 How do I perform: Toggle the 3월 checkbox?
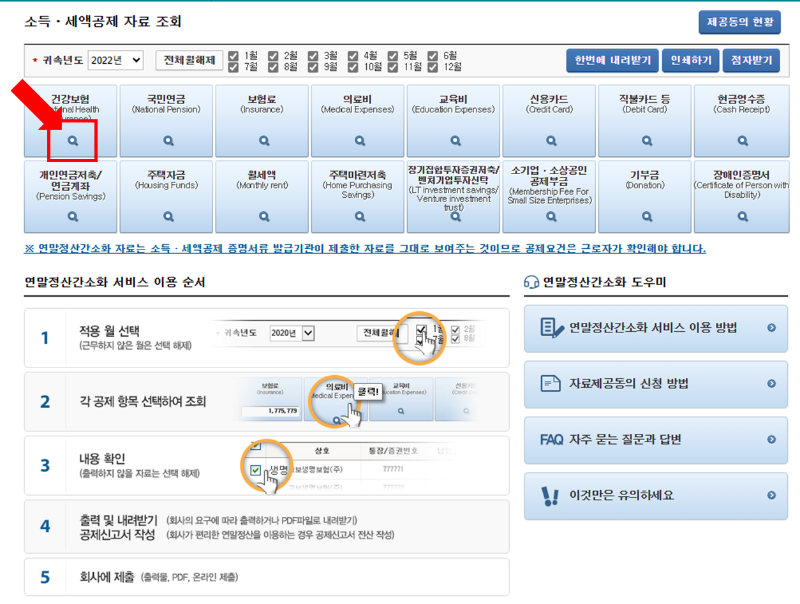(313, 56)
